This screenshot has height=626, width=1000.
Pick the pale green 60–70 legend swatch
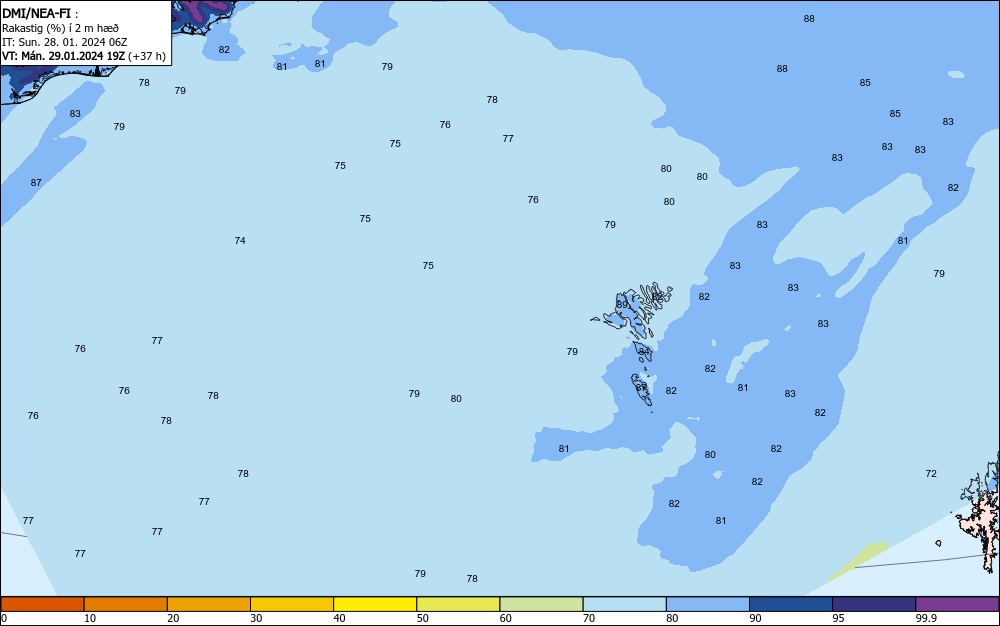[x=541, y=604]
